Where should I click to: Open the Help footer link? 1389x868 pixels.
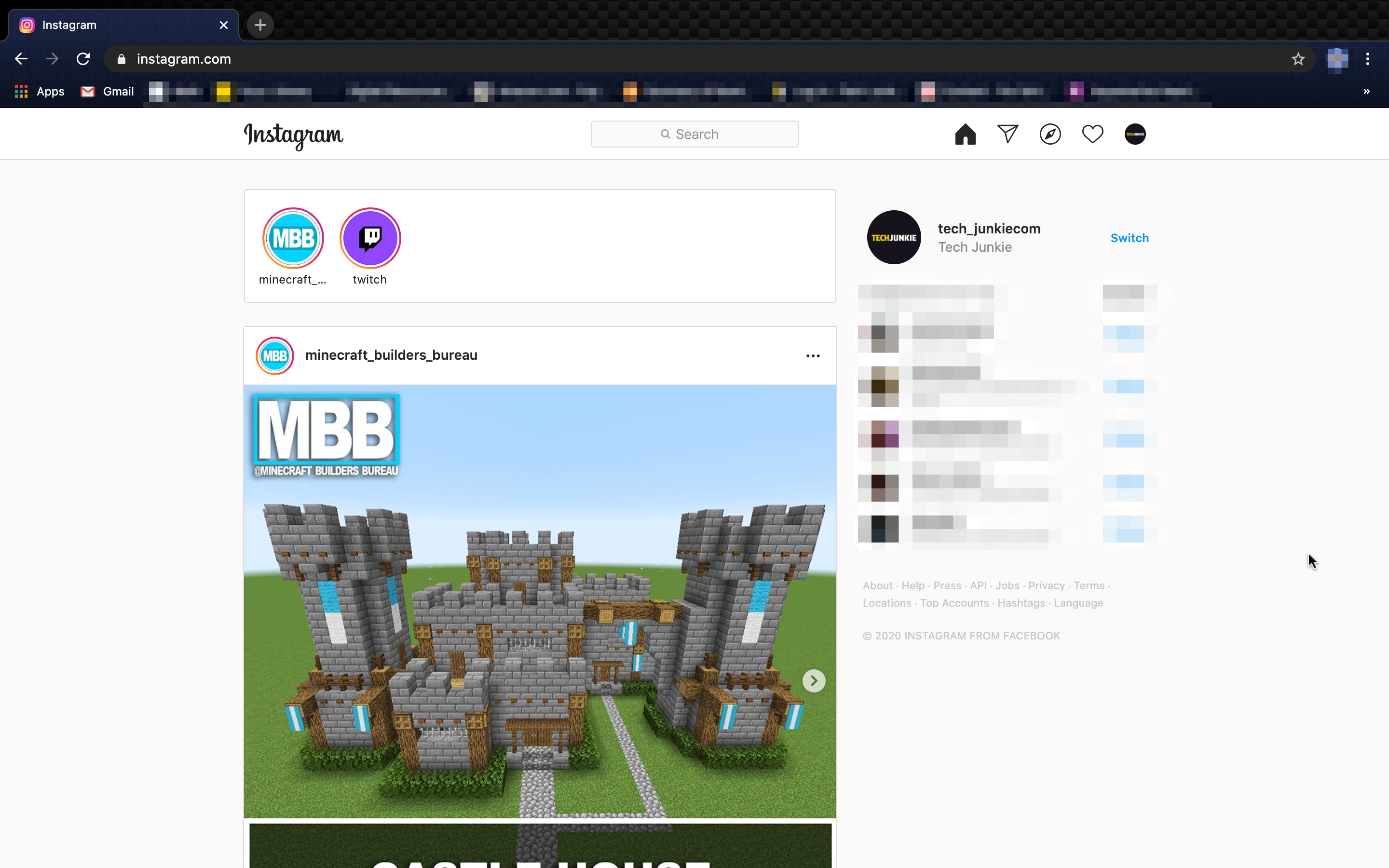[912, 585]
